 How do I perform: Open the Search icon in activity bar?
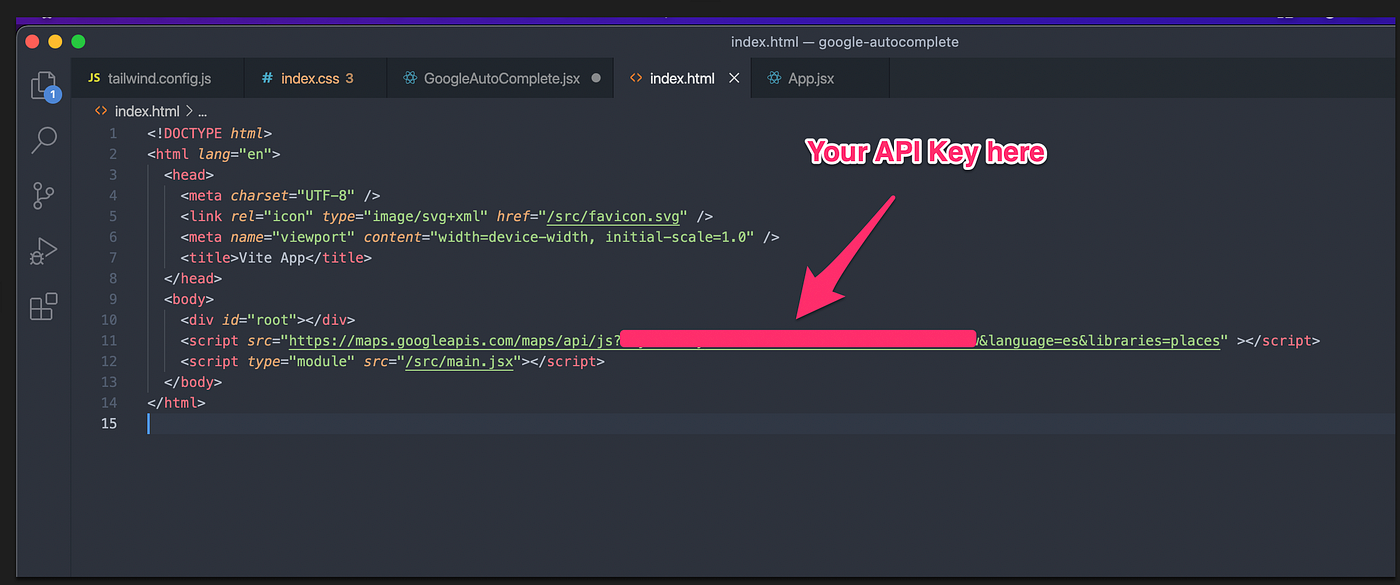[43, 140]
